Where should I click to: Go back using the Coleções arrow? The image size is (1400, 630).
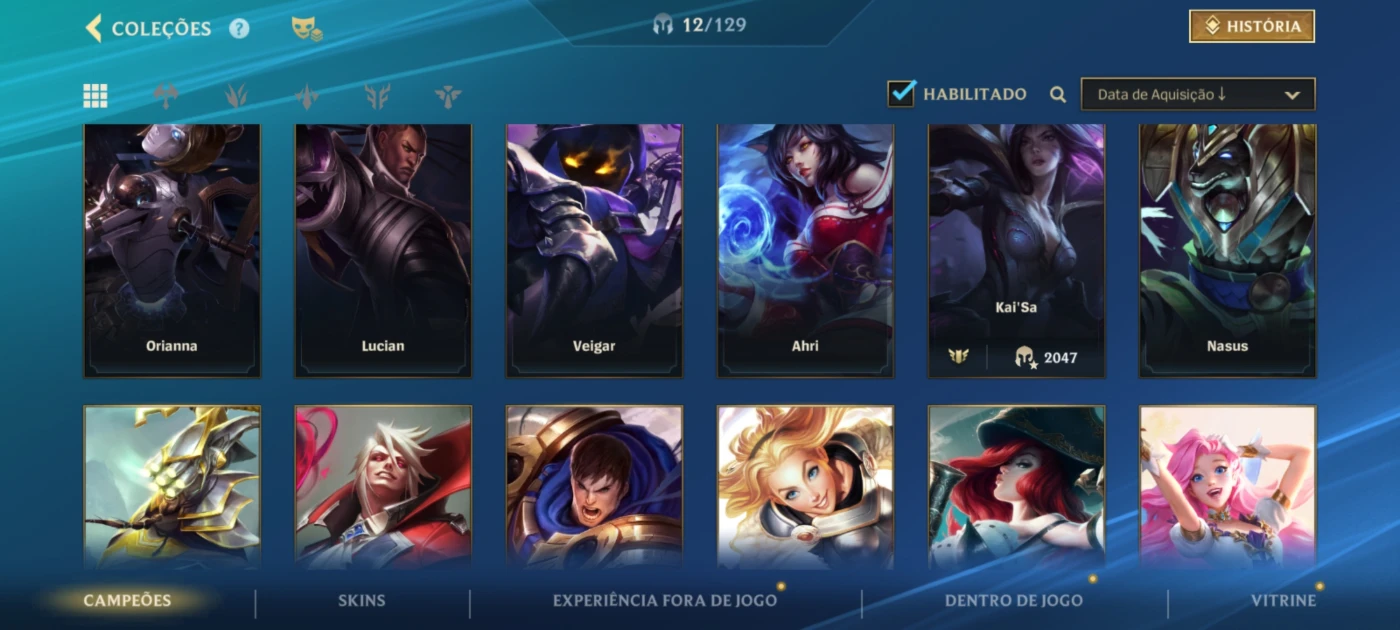(94, 28)
